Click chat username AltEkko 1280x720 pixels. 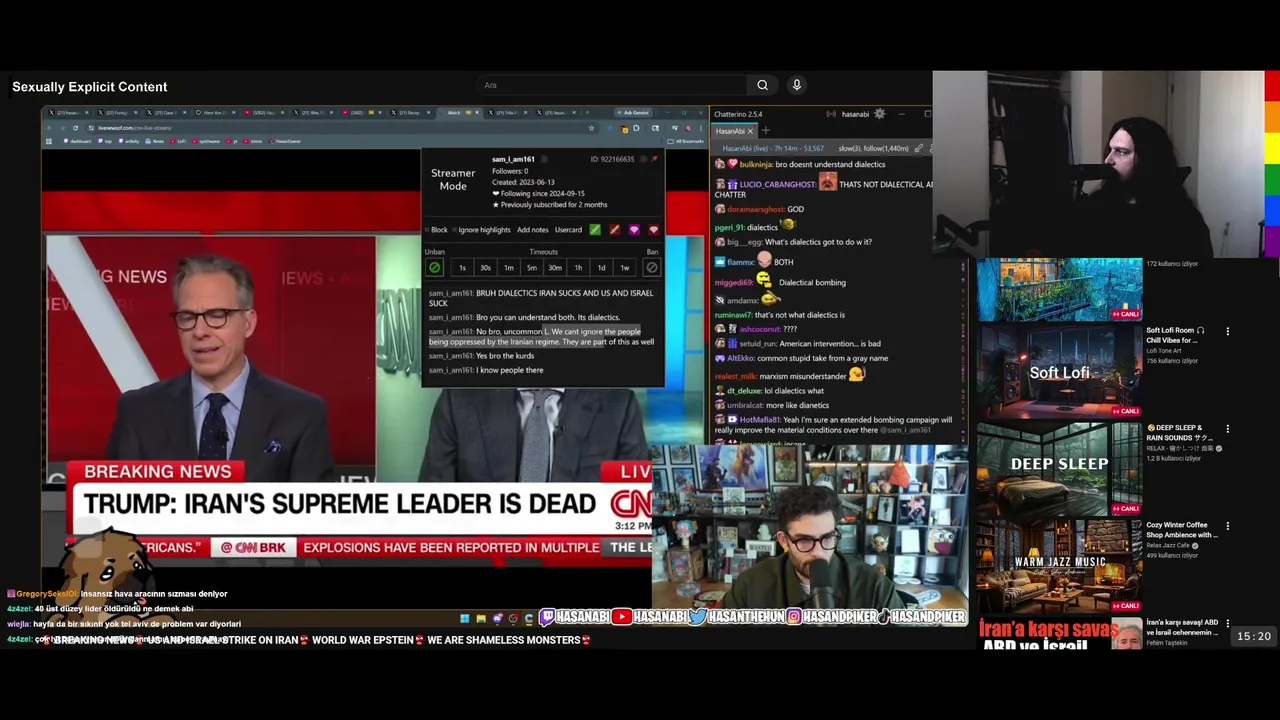point(741,358)
